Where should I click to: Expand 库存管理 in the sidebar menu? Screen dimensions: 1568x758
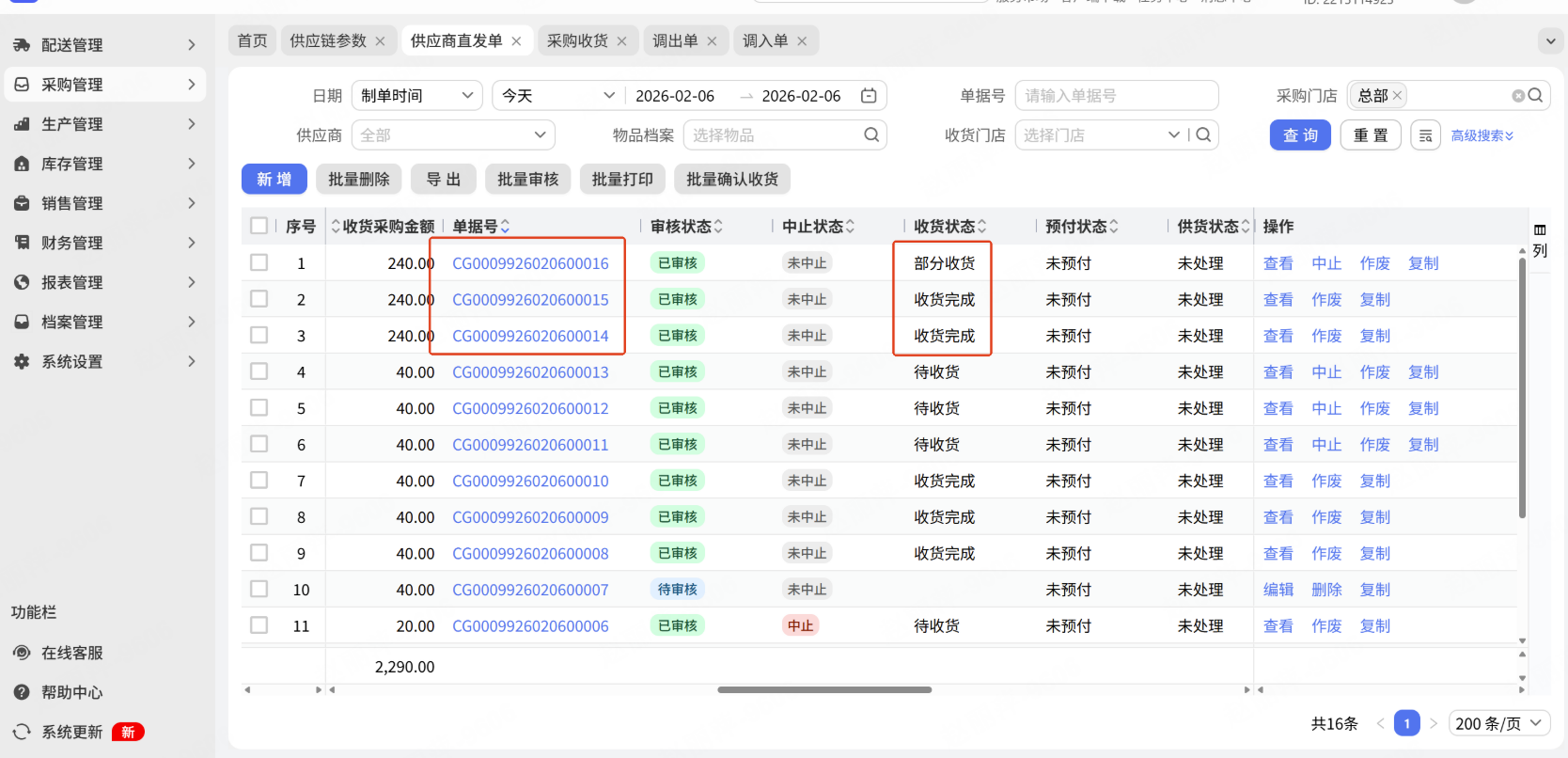click(105, 164)
